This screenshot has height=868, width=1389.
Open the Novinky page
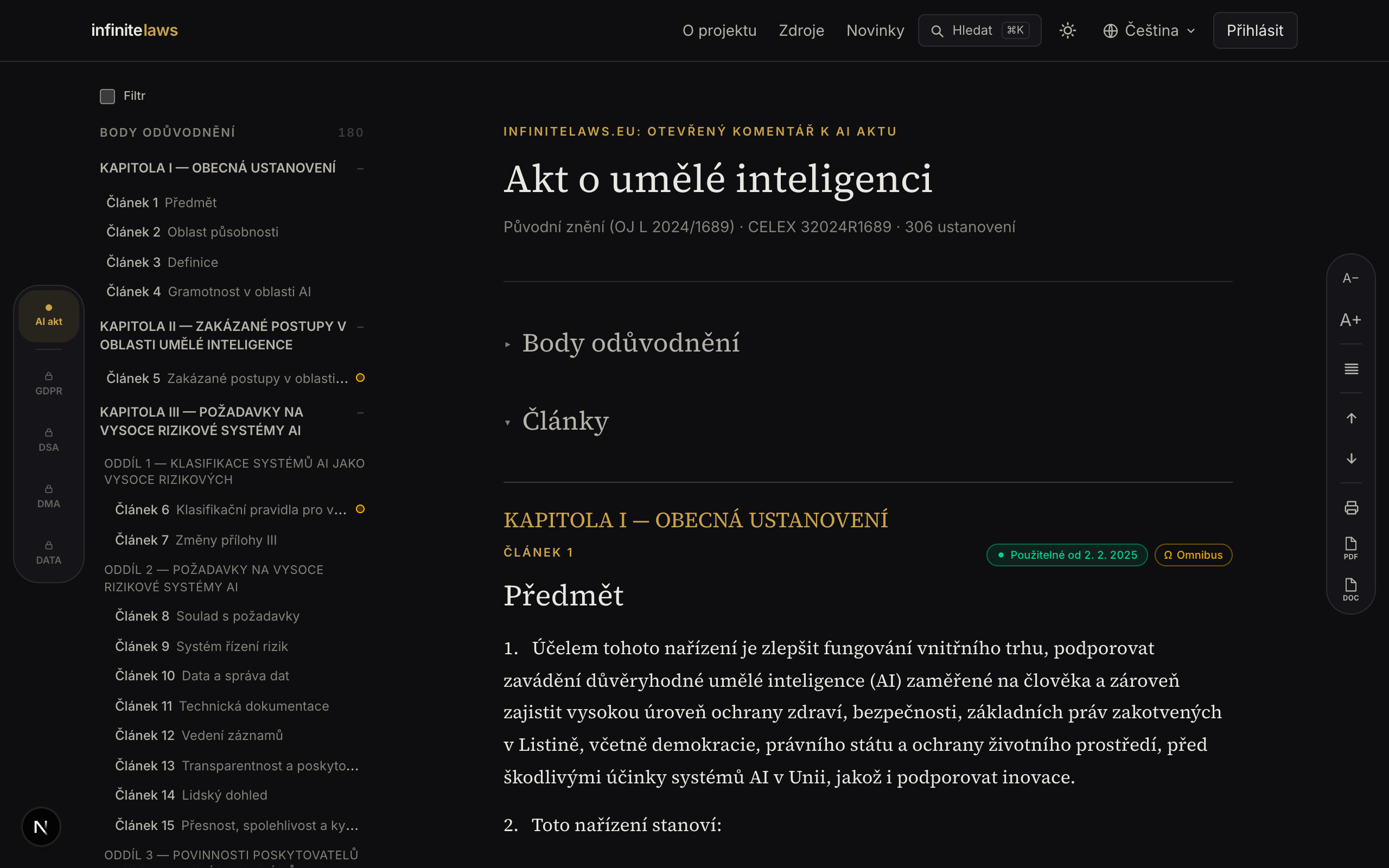(x=875, y=30)
